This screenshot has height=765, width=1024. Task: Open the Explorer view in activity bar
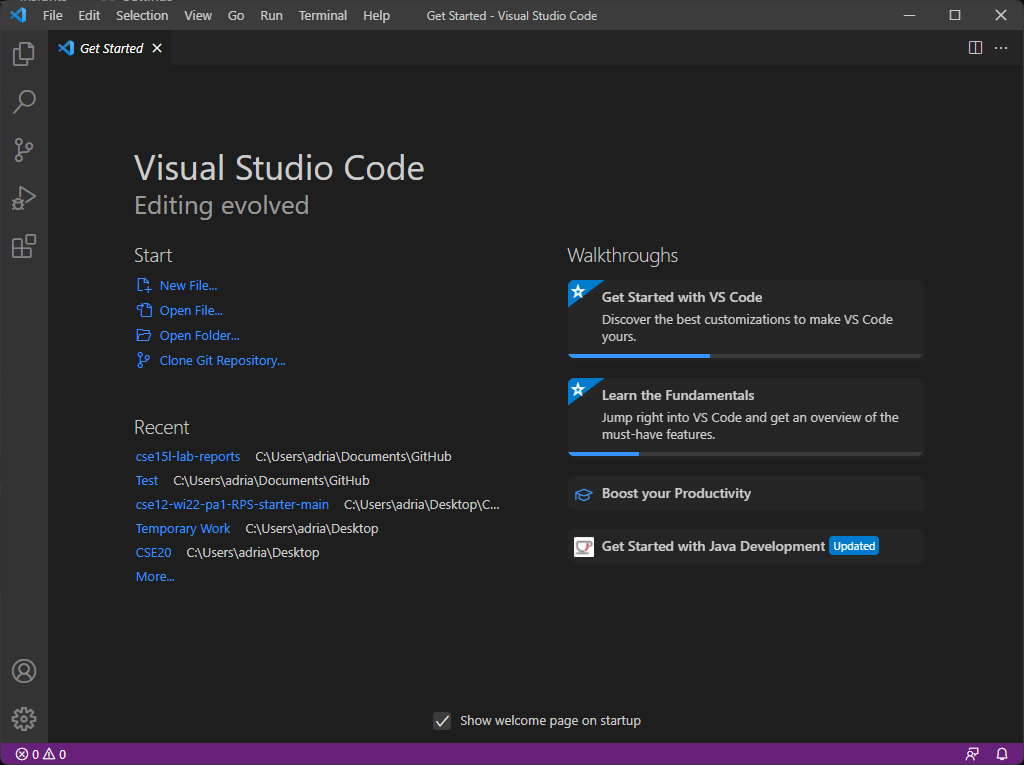pos(24,54)
